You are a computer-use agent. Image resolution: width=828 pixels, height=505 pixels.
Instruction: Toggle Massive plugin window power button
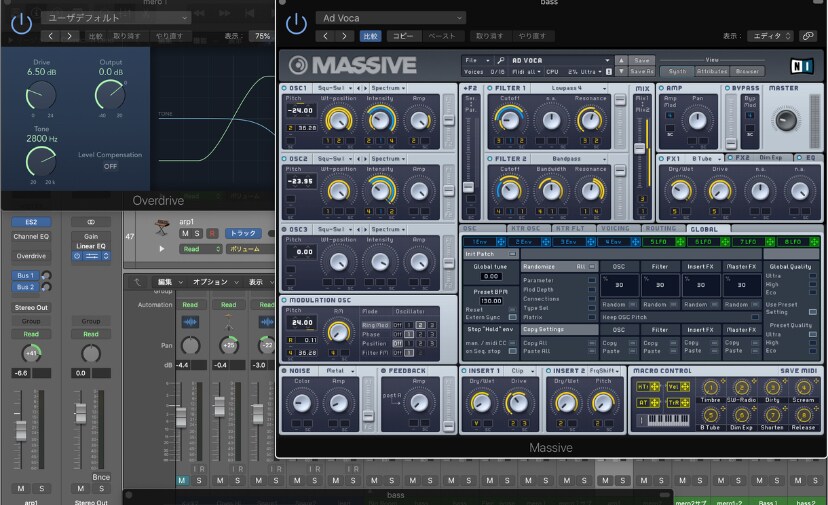click(296, 24)
